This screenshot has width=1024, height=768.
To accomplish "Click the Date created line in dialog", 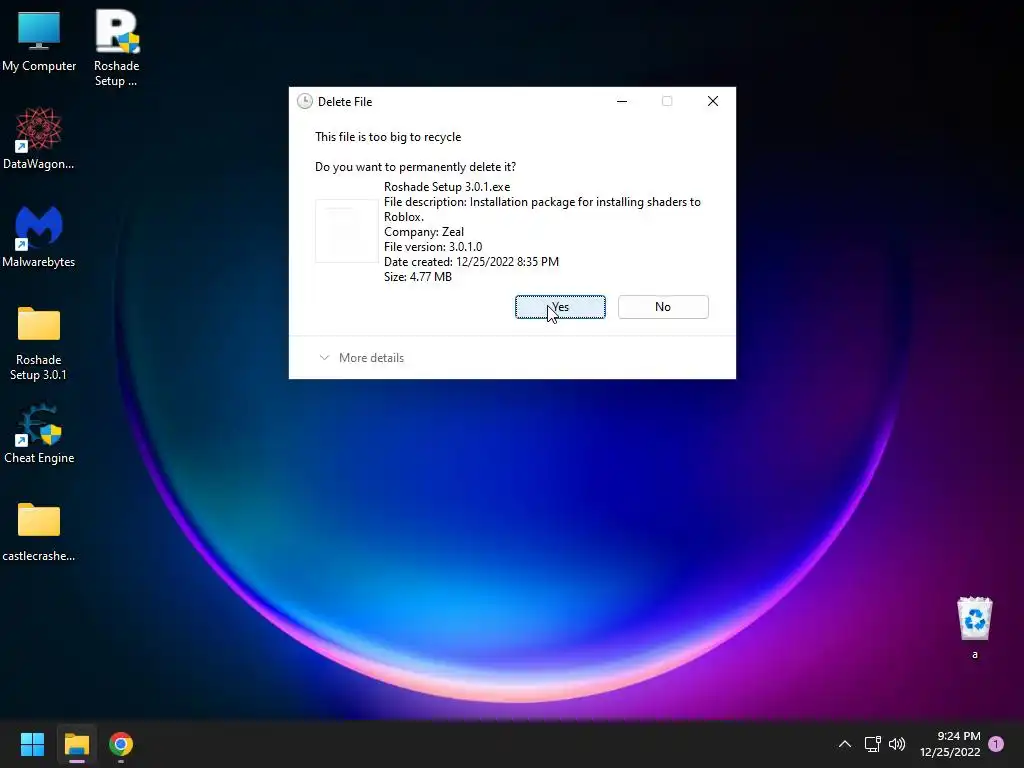I will [472, 262].
